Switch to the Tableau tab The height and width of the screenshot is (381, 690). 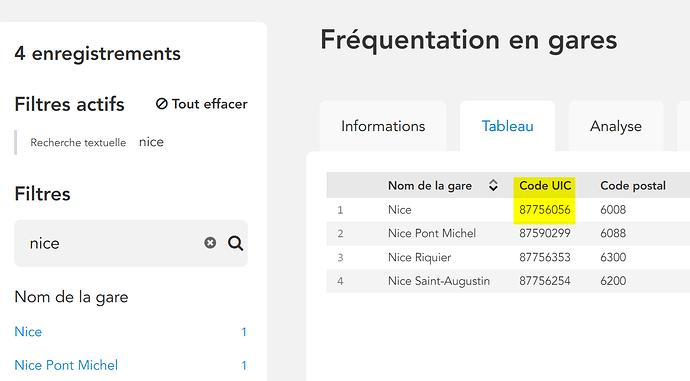(507, 126)
